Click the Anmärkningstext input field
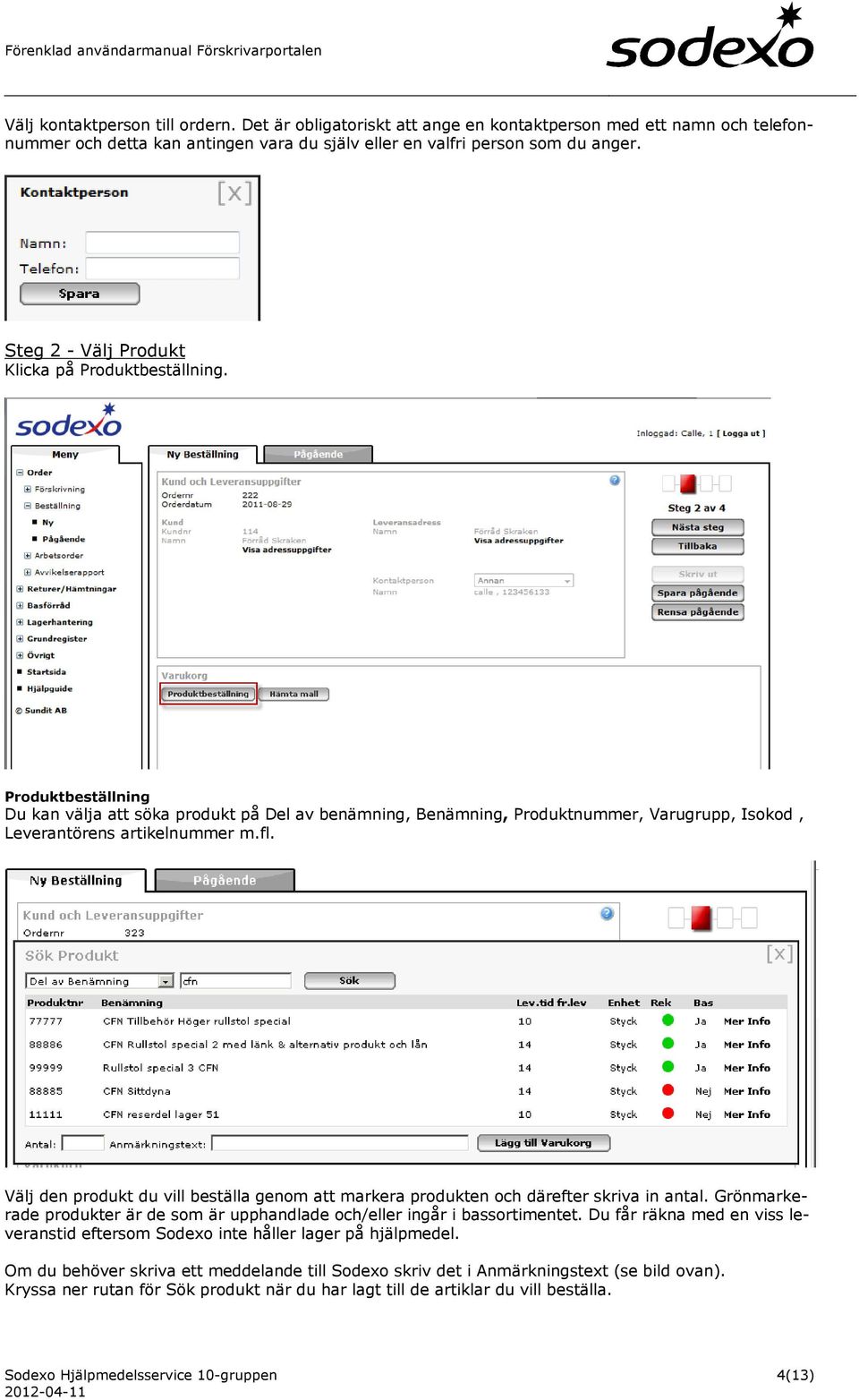 coord(340,1143)
